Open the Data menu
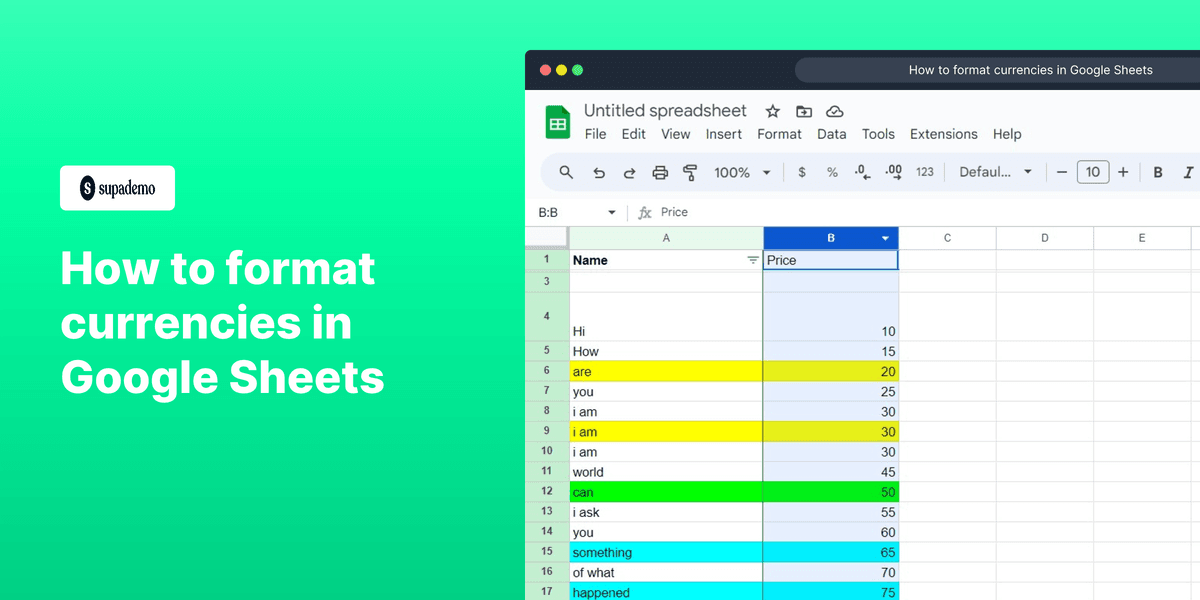The image size is (1200, 600). [831, 134]
